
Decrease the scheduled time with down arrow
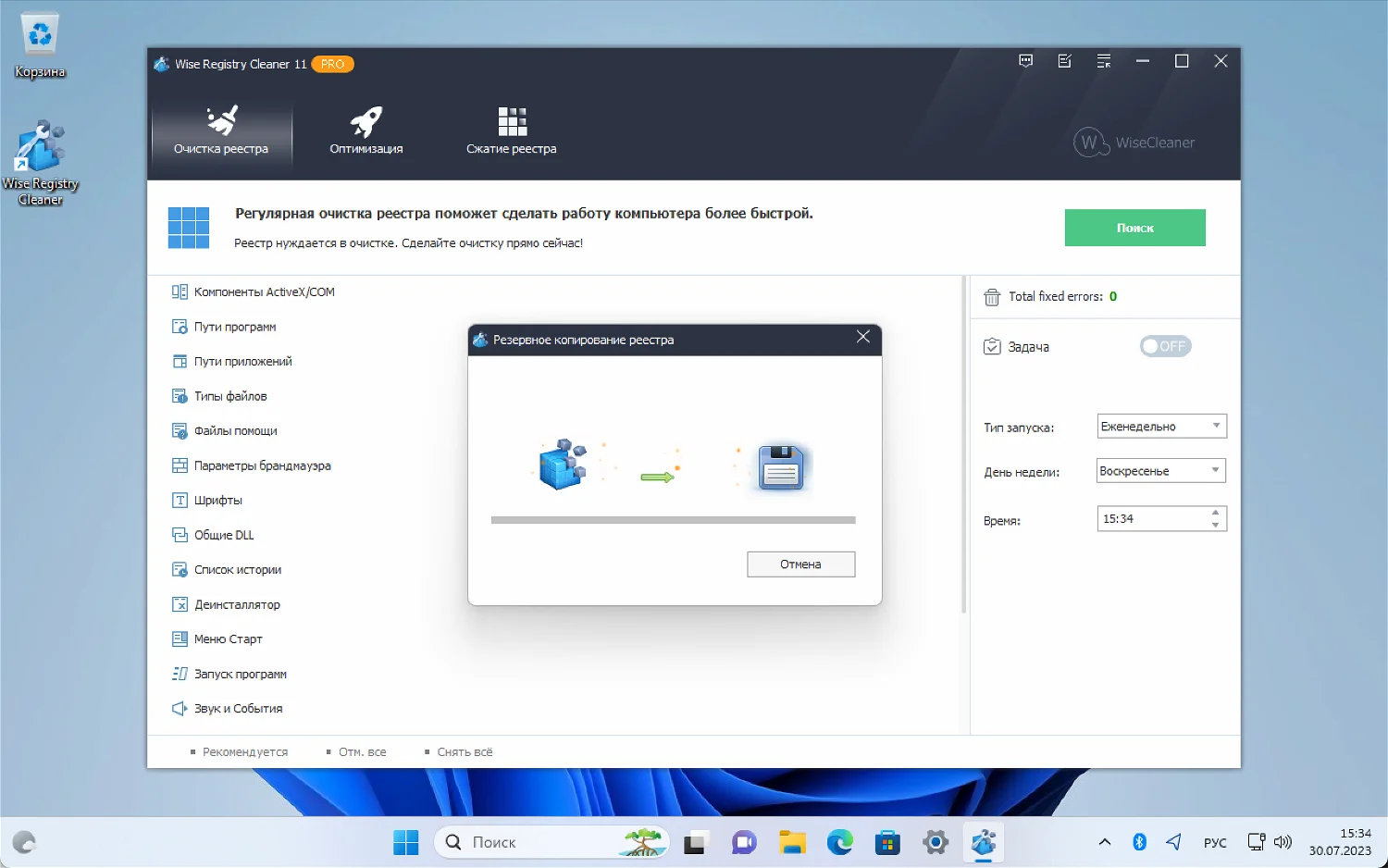pyautogui.click(x=1215, y=525)
